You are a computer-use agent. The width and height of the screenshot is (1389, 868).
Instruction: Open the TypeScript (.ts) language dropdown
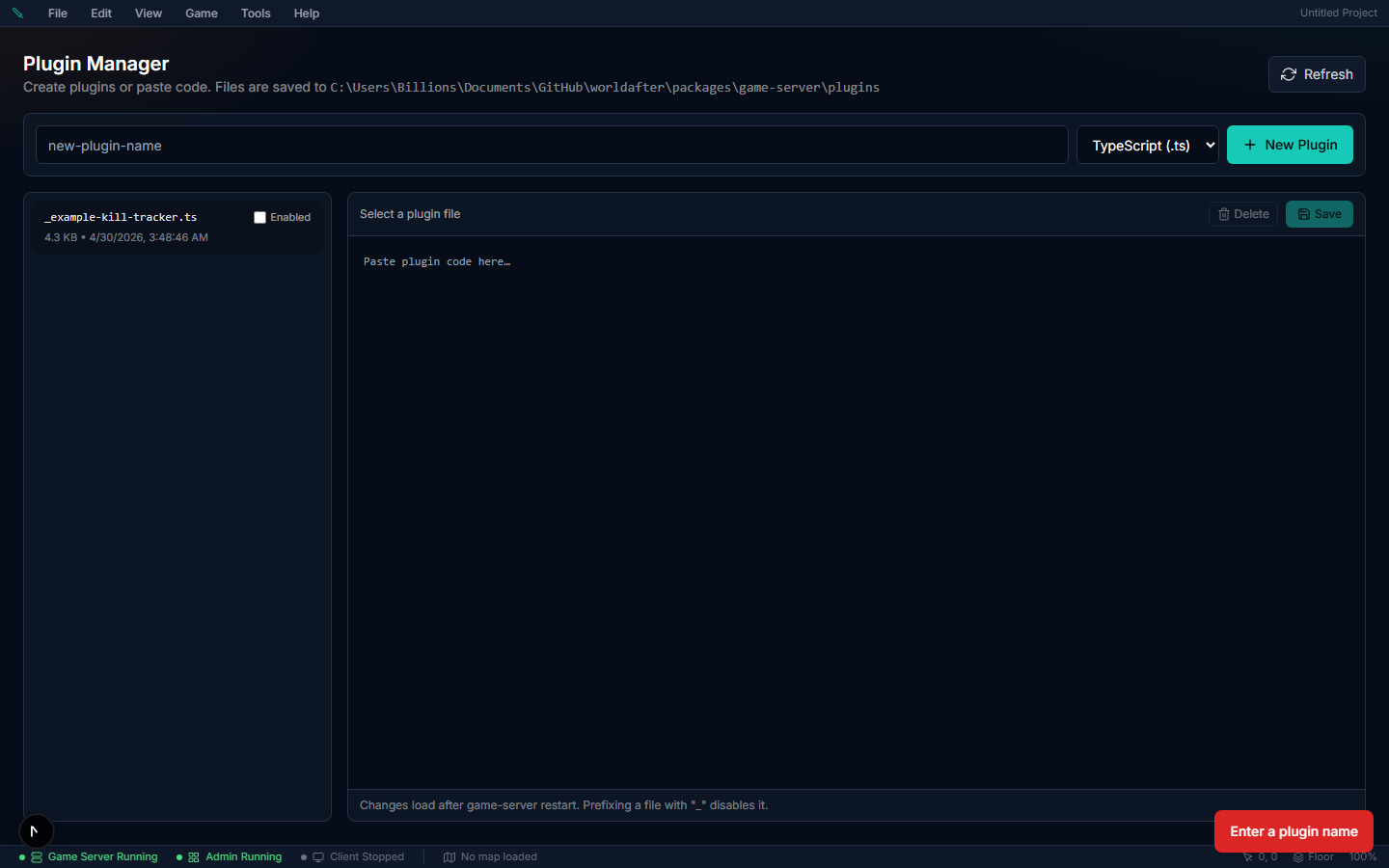click(1148, 146)
